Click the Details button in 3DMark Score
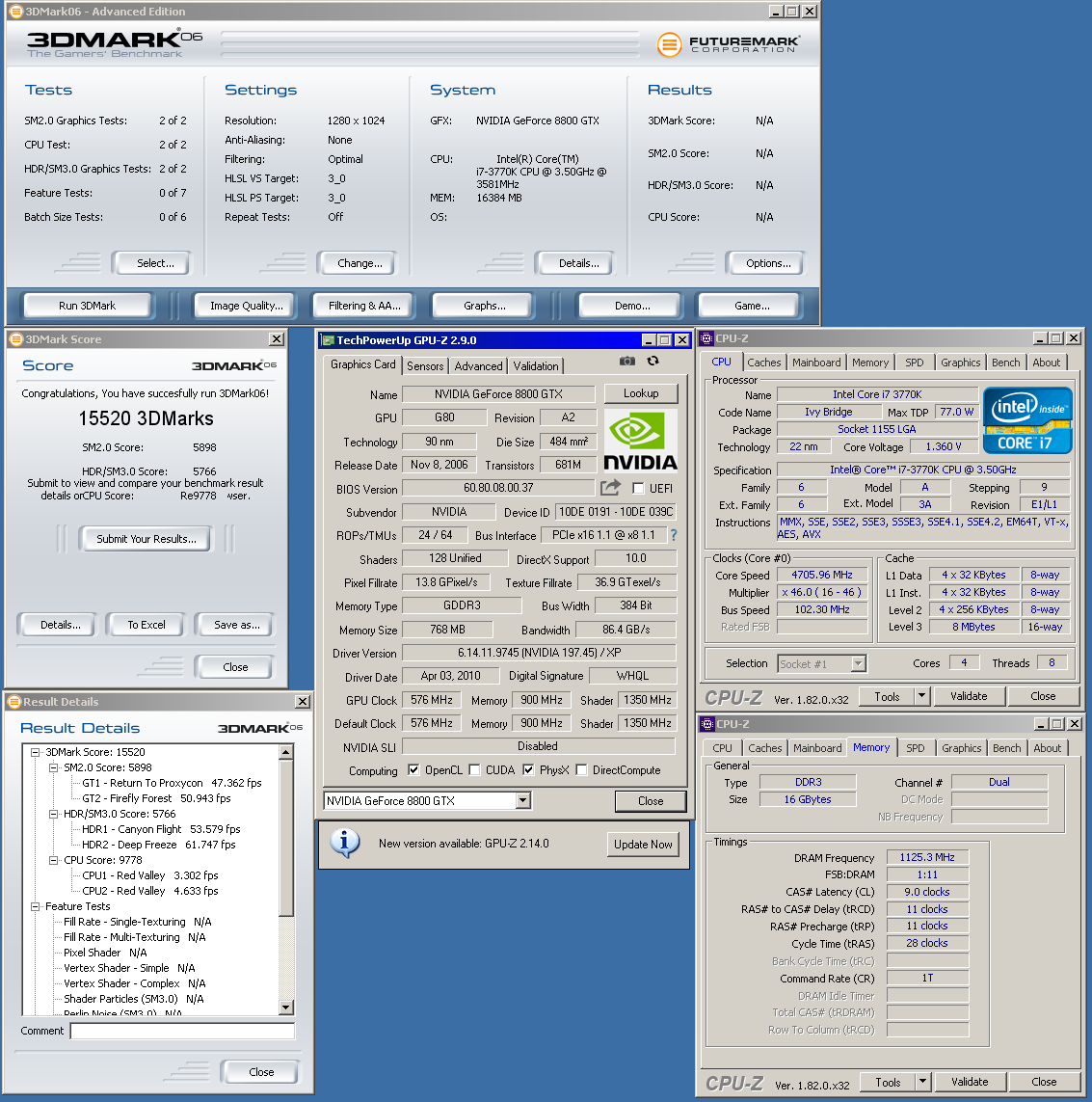Viewport: 1092px width, 1102px height. [61, 625]
